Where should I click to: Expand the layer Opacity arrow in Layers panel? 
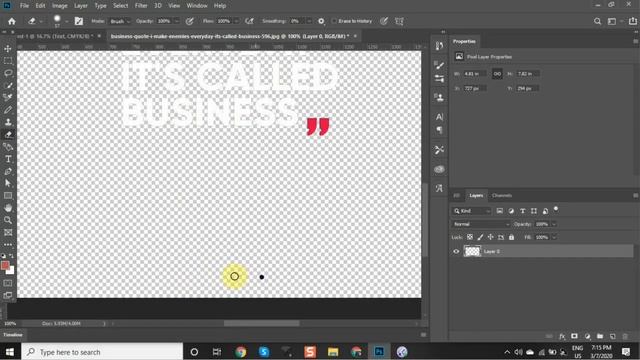(554, 224)
